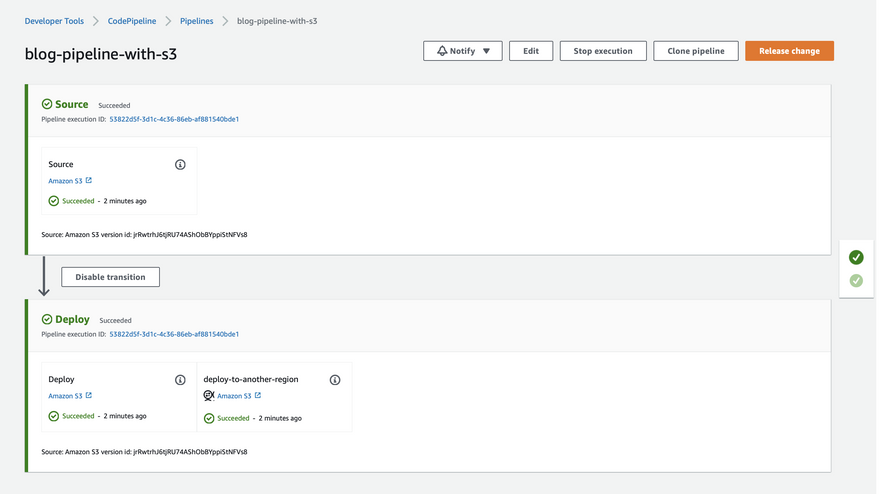Click Succeeded label next to Source heading
This screenshot has height=494, width=880.
114,106
